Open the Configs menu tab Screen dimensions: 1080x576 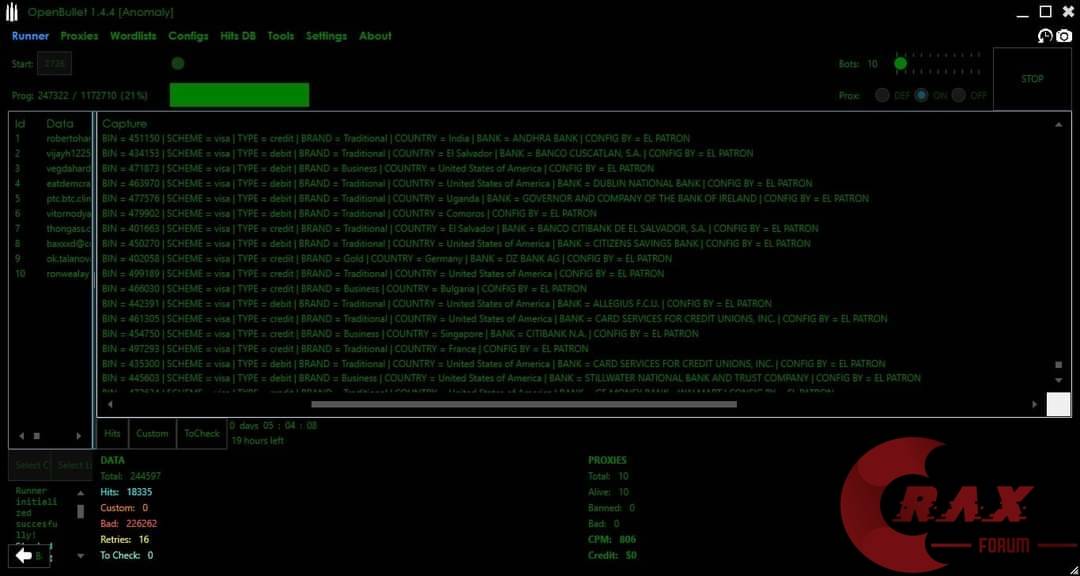[x=188, y=36]
